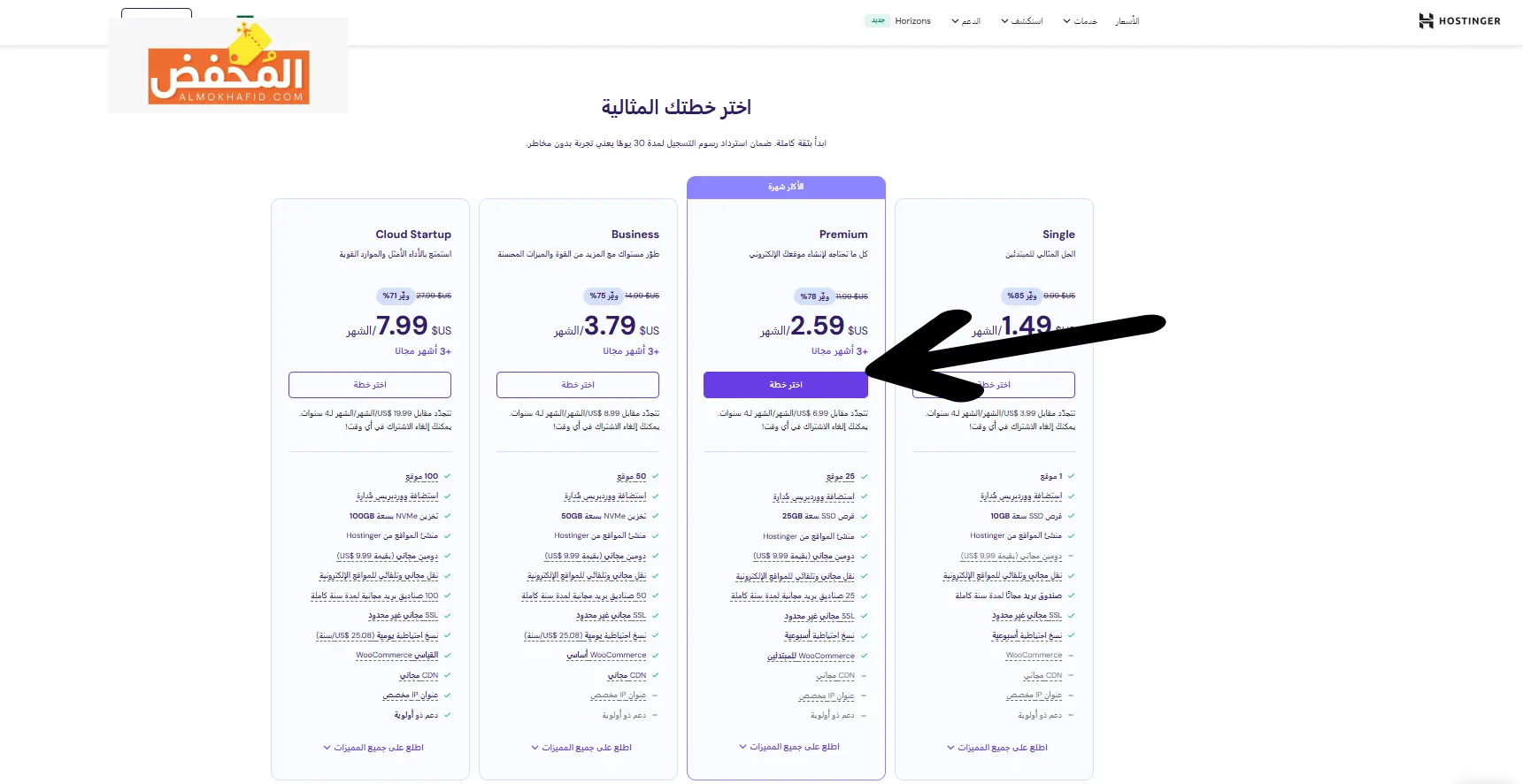Click the green جديد badge next to Horizons

click(877, 20)
